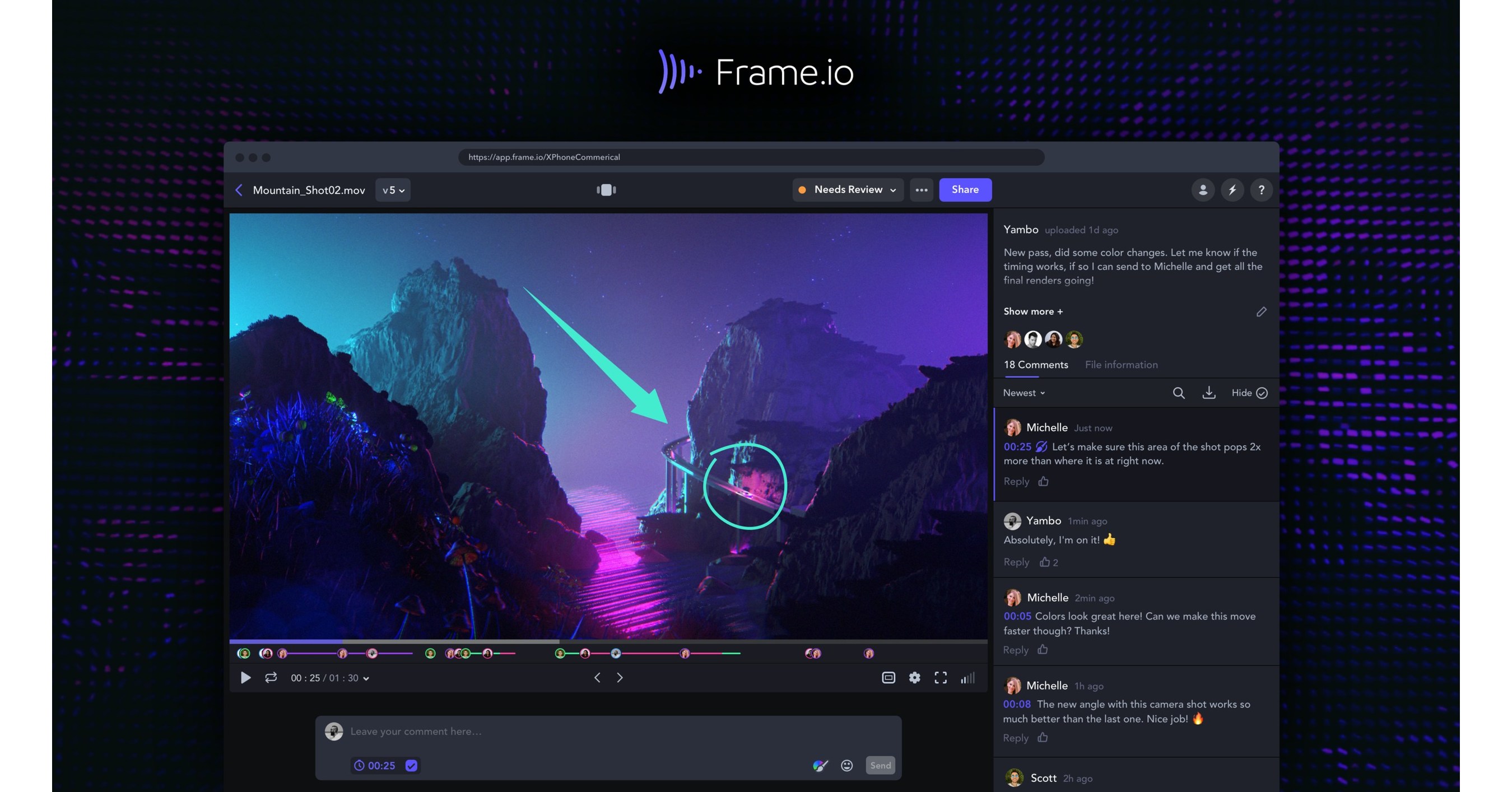This screenshot has height=792, width=1512.
Task: Open the lightning quick actions menu
Action: point(1232,189)
